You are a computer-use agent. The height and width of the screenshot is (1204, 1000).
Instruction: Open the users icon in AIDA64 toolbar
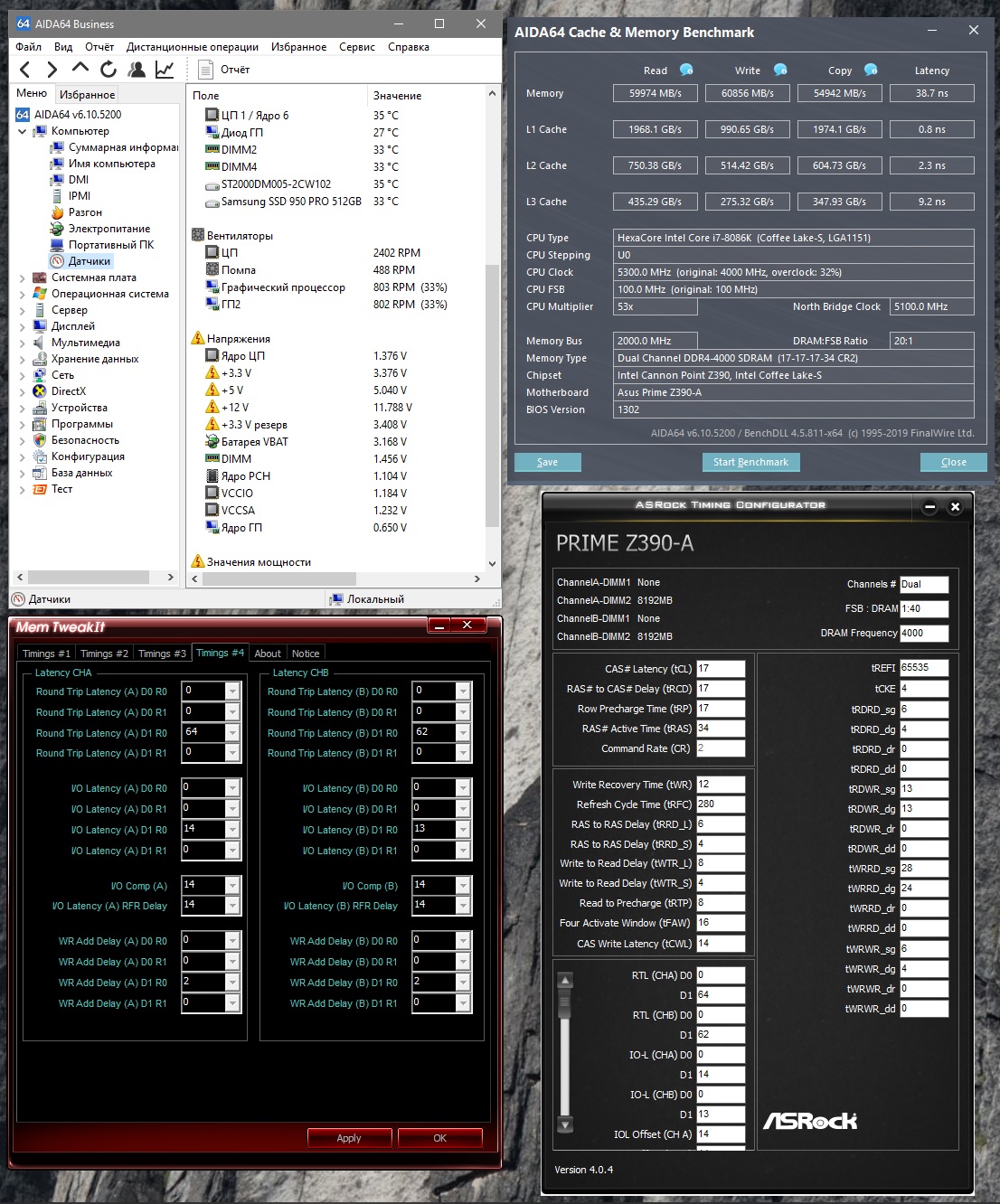[x=137, y=69]
